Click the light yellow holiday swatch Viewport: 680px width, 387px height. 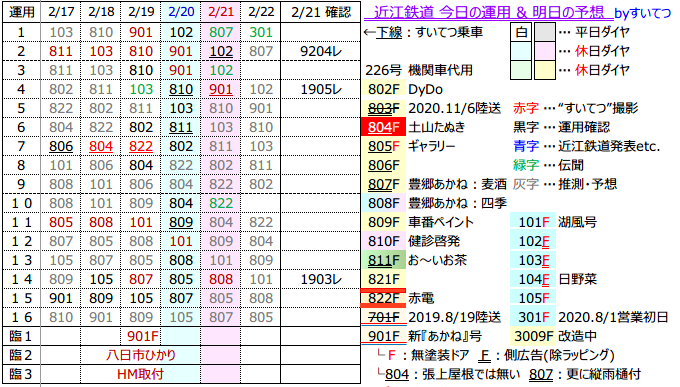[545, 70]
